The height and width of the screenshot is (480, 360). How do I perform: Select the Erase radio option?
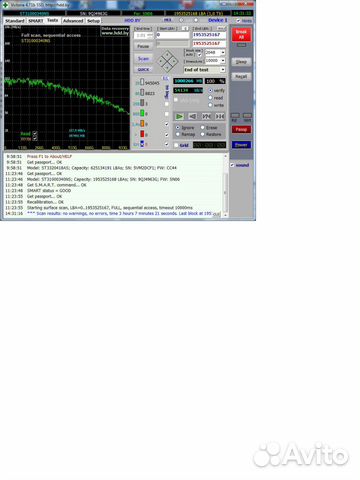coord(202,128)
